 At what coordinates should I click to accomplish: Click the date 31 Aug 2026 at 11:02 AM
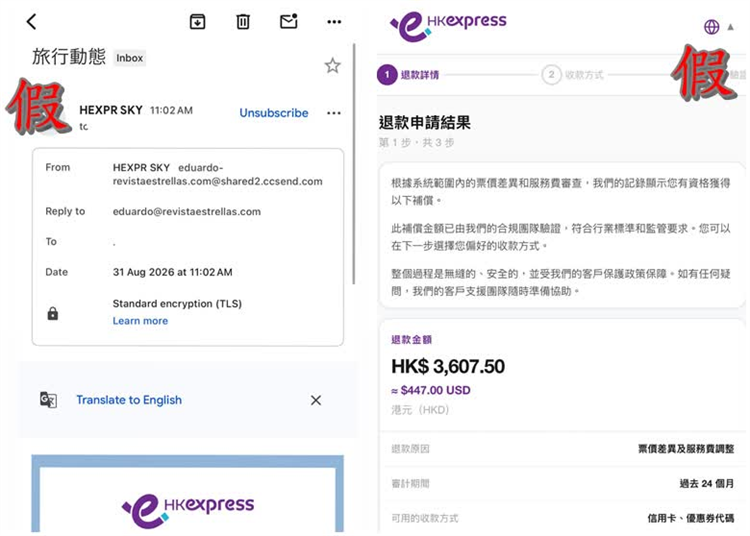[173, 272]
